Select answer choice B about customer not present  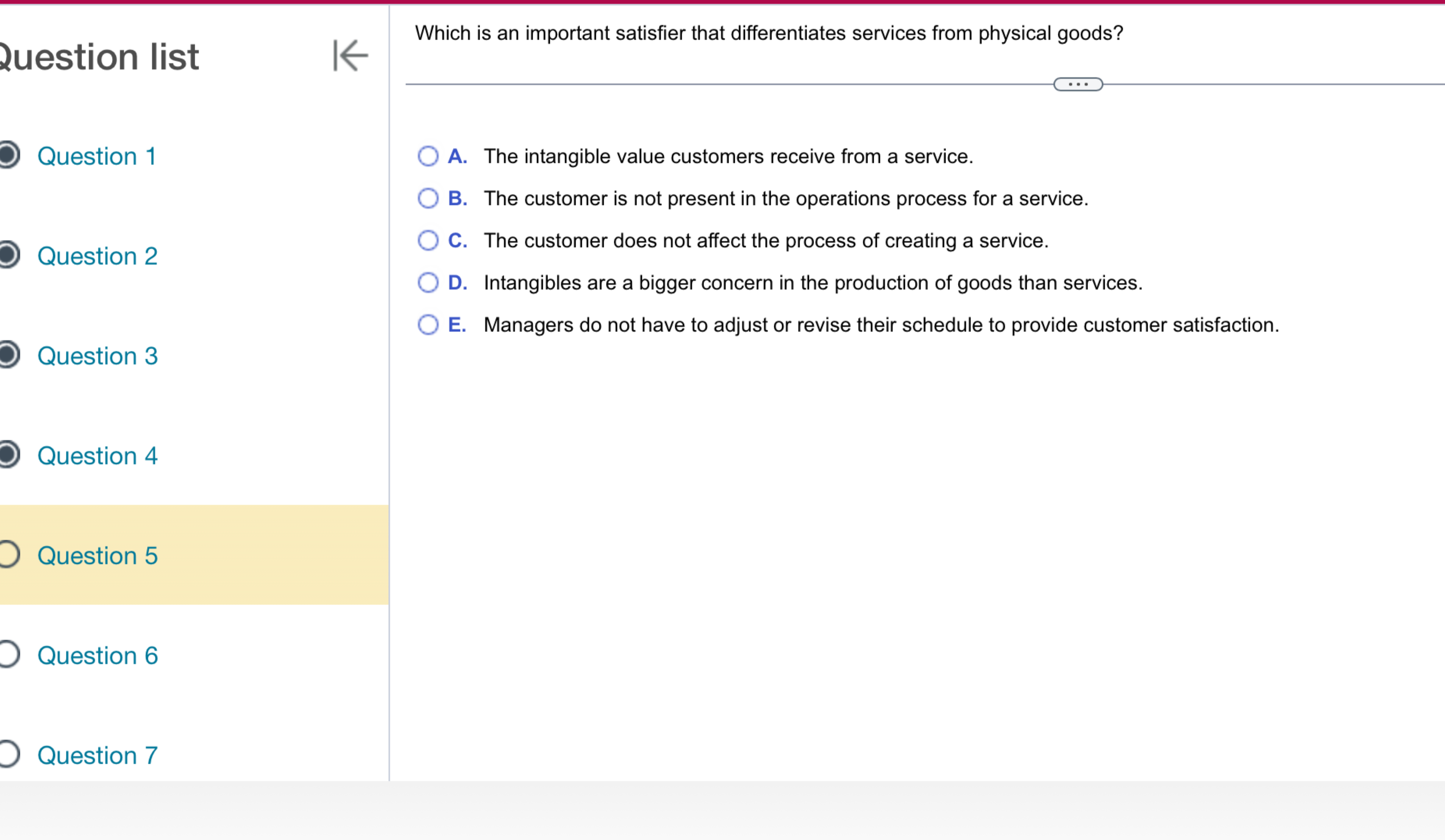(428, 198)
